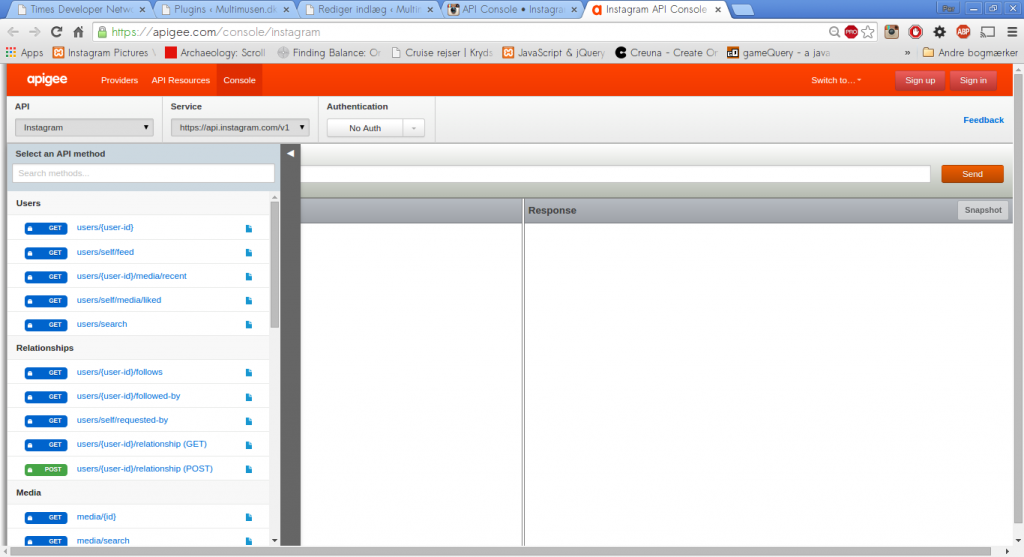Viewport: 1024px width, 557px height.
Task: Open the gameQuery bookmark
Action: pos(779,53)
